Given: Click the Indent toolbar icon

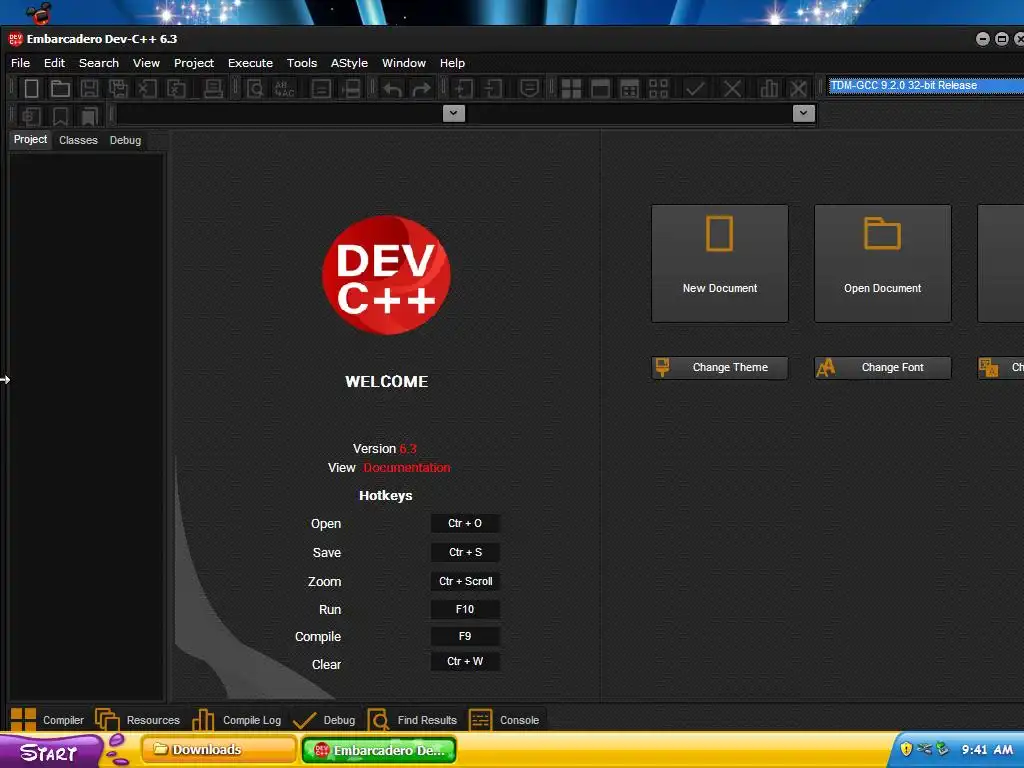Looking at the screenshot, I should pyautogui.click(x=464, y=88).
